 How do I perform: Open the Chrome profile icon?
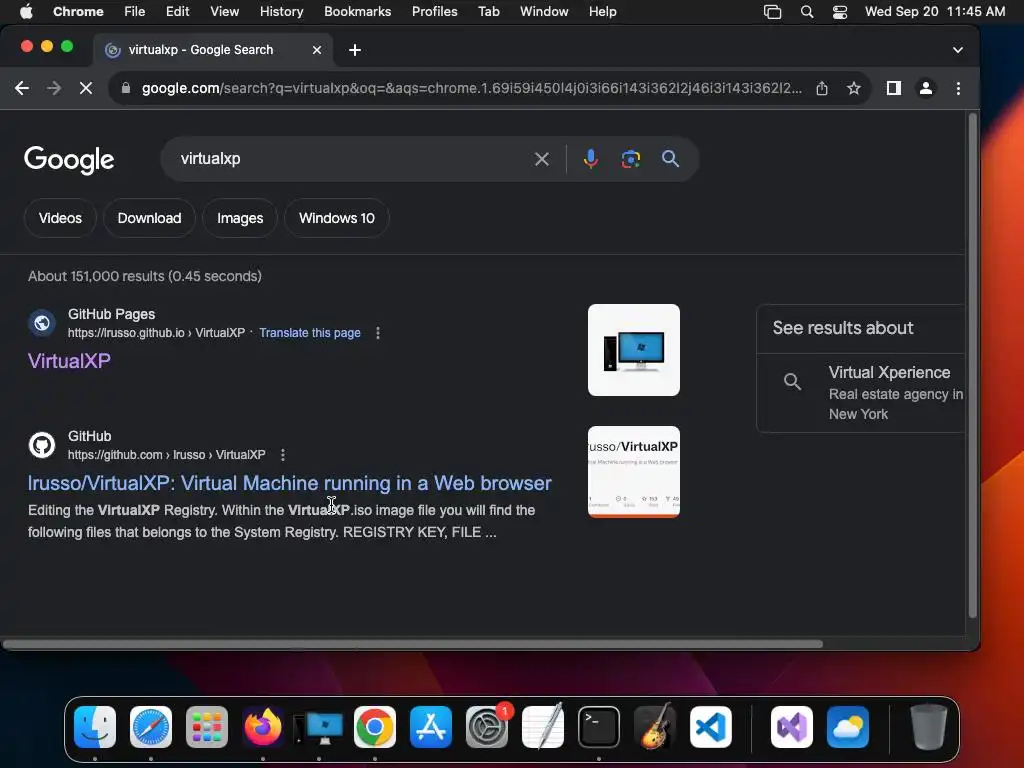point(925,88)
